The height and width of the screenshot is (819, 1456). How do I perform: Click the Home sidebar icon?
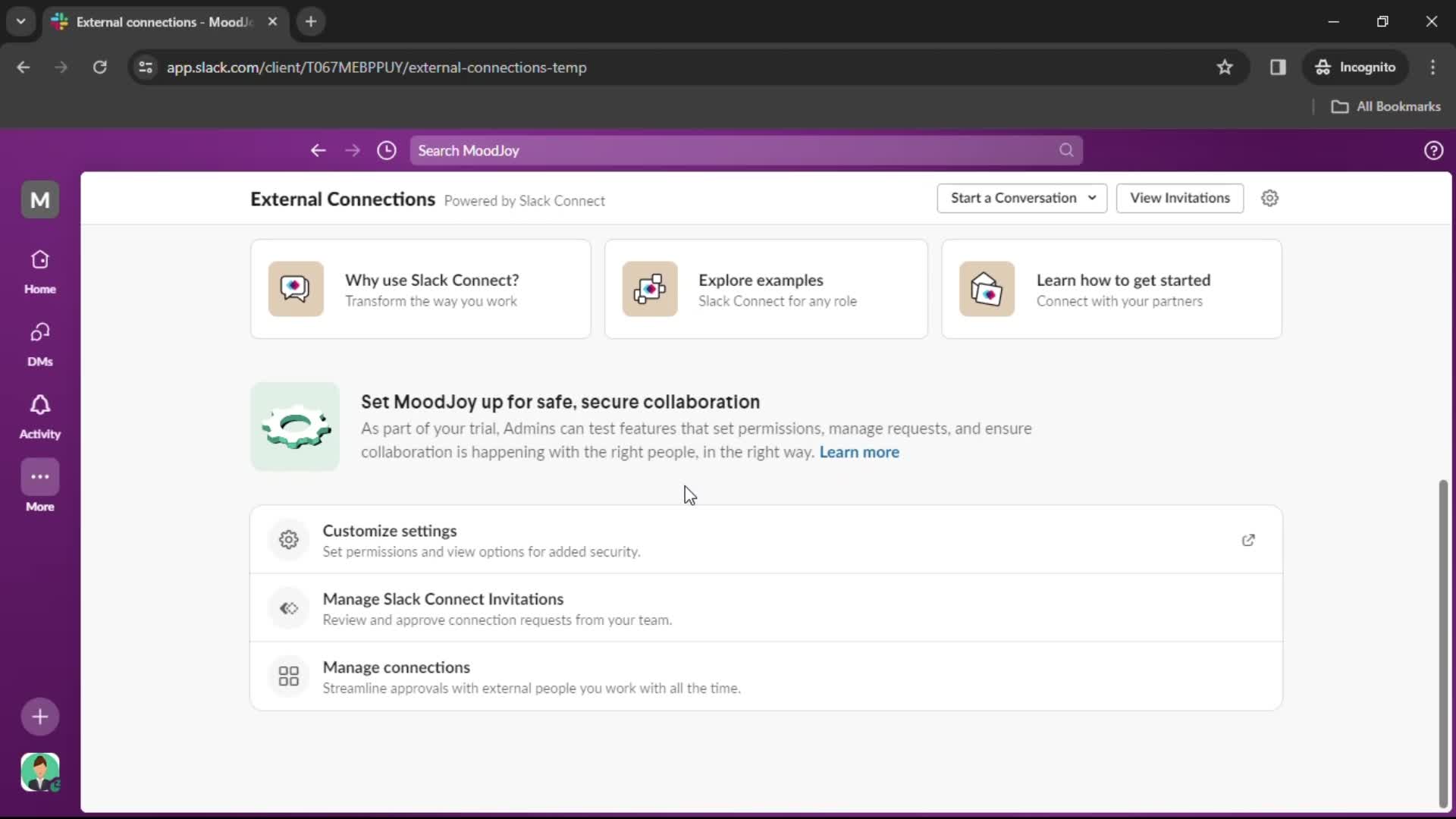tap(40, 271)
